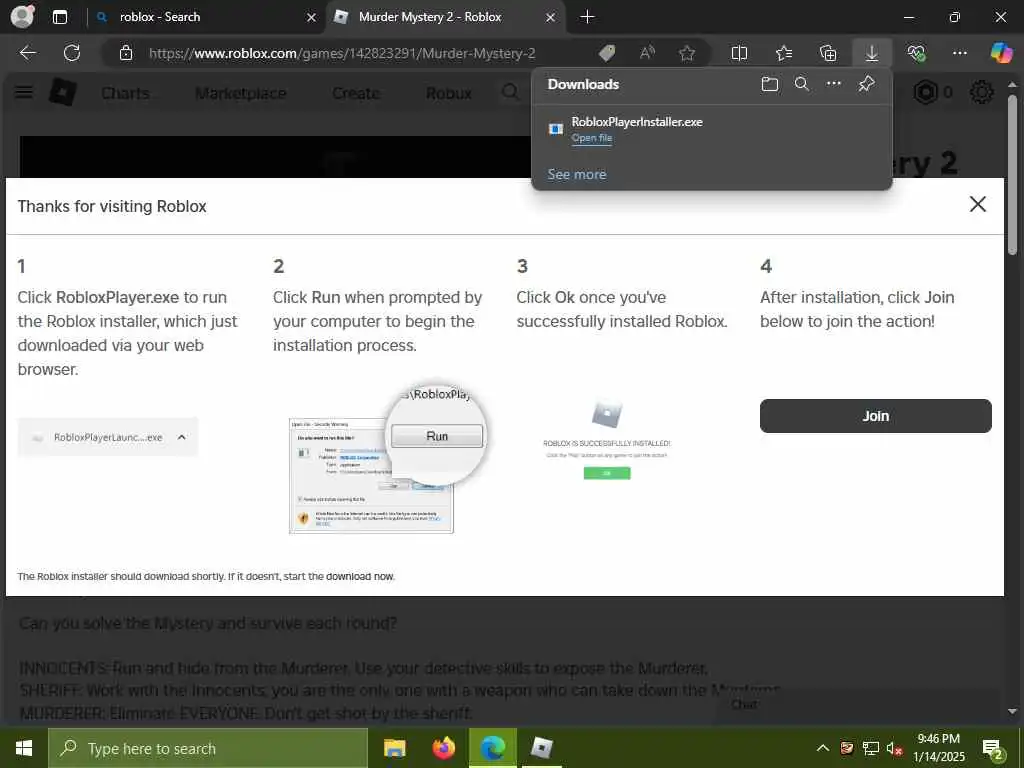Open the Roblox search magnifier
The height and width of the screenshot is (768, 1024).
click(510, 92)
